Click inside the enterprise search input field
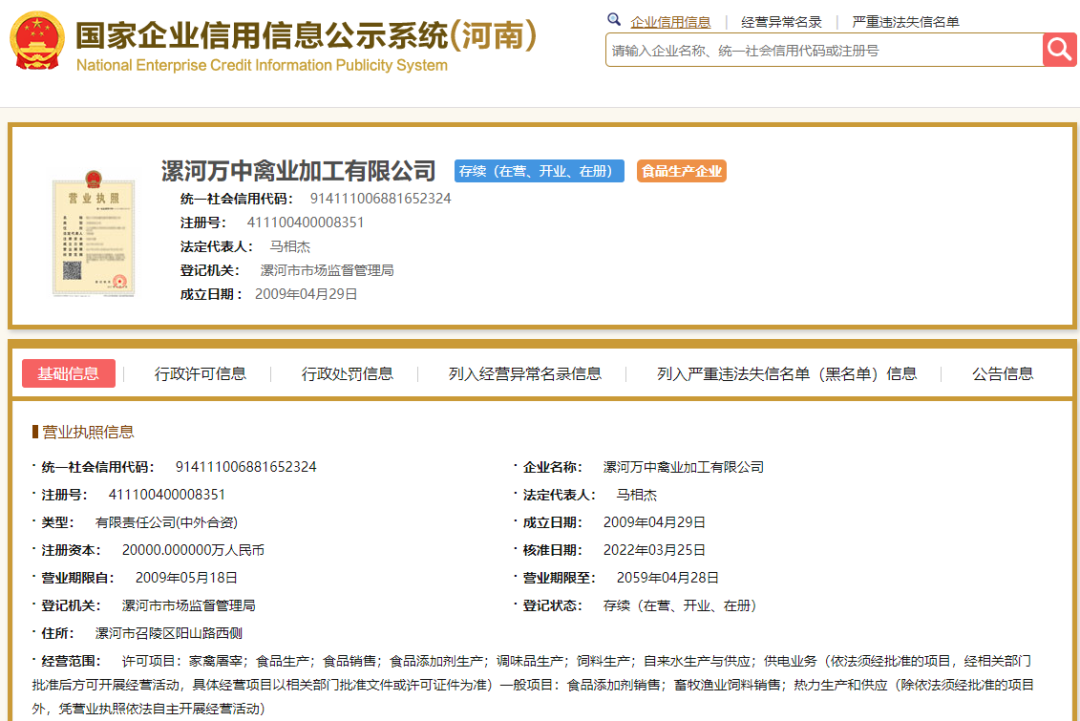Screen dimensions: 1080x721 pos(820,49)
